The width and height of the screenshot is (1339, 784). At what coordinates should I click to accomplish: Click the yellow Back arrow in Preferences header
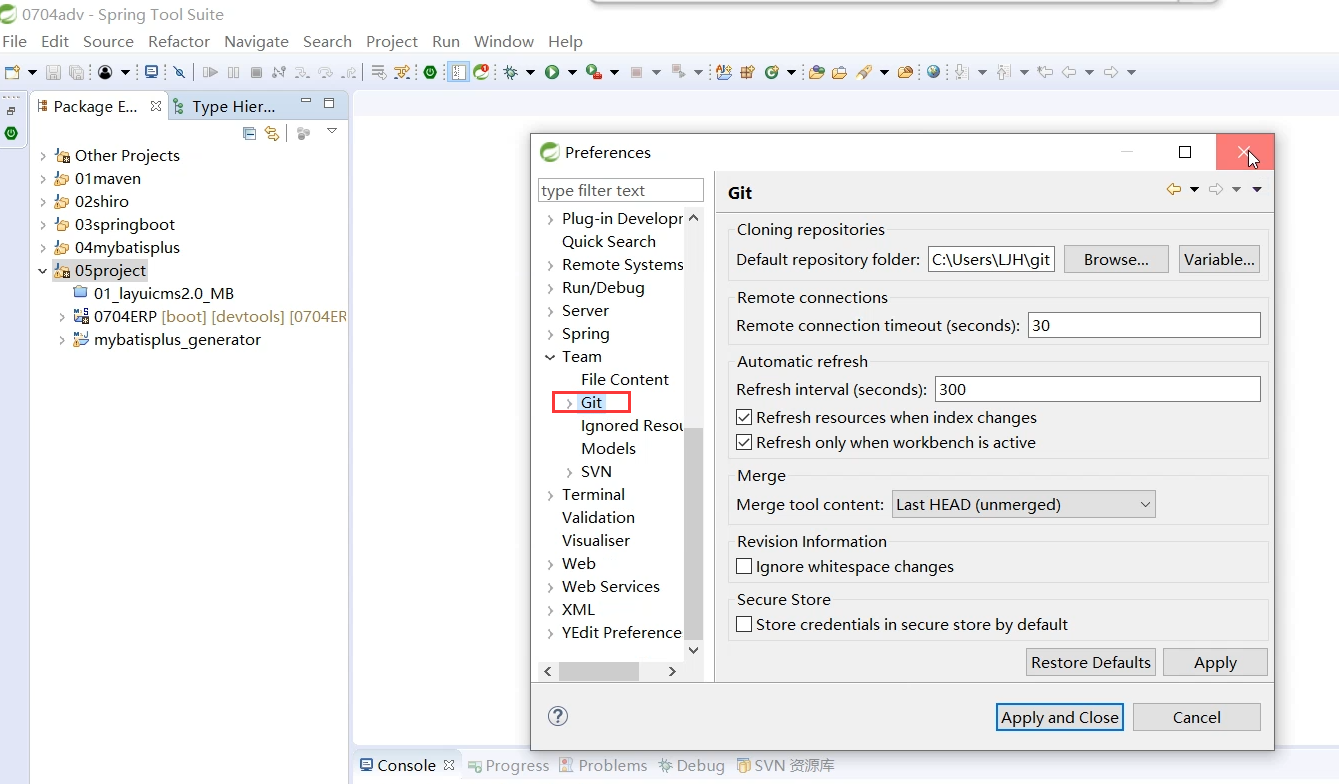[1174, 190]
